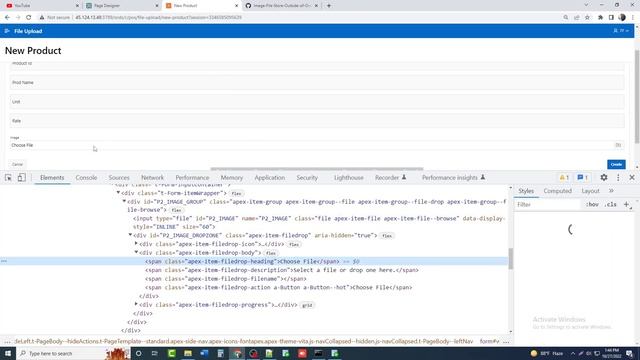Viewport: 640px width, 360px height.
Task: Click the Cancel button on the form
Action: coord(17,164)
